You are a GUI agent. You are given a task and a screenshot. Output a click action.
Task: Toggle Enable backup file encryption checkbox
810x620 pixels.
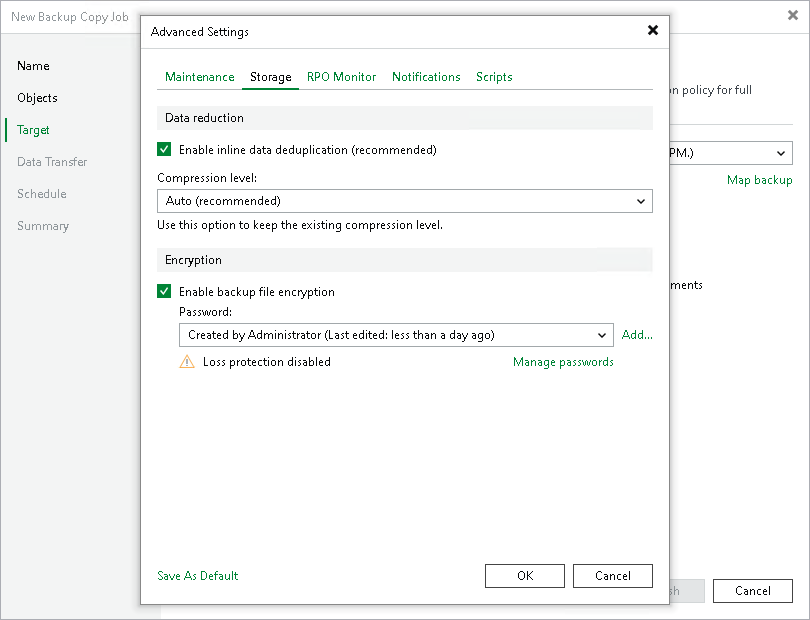coord(164,291)
